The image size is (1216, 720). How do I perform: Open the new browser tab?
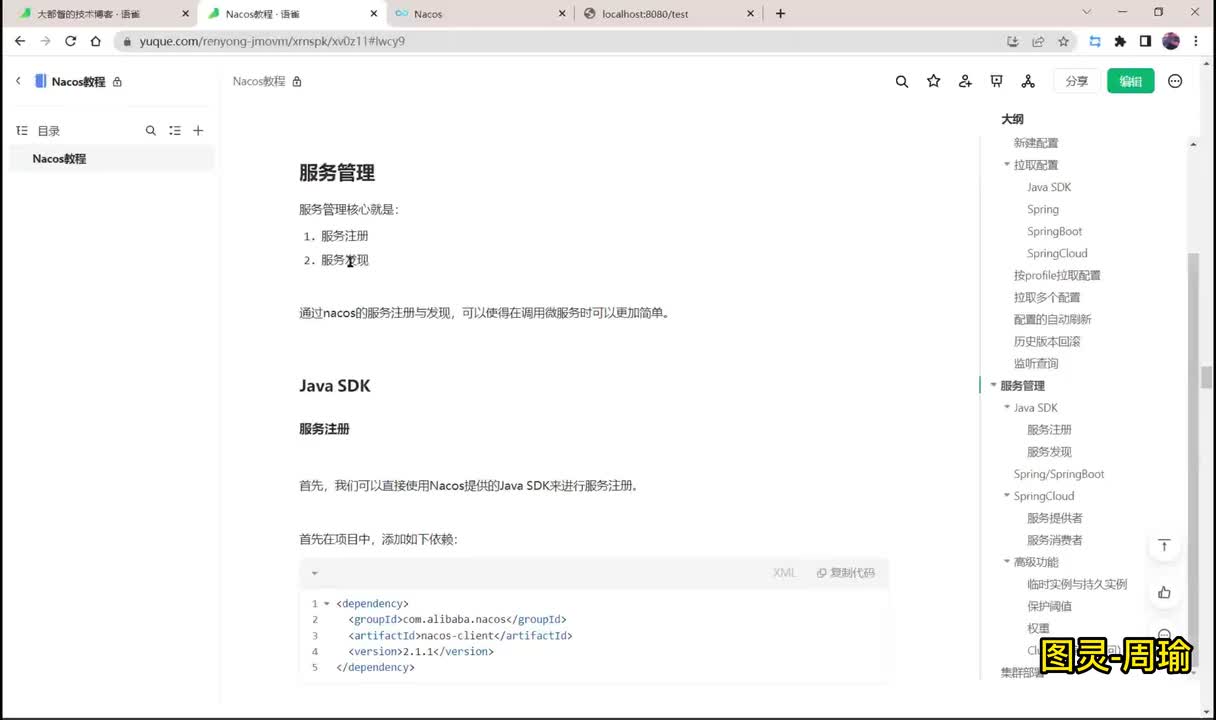(x=780, y=13)
